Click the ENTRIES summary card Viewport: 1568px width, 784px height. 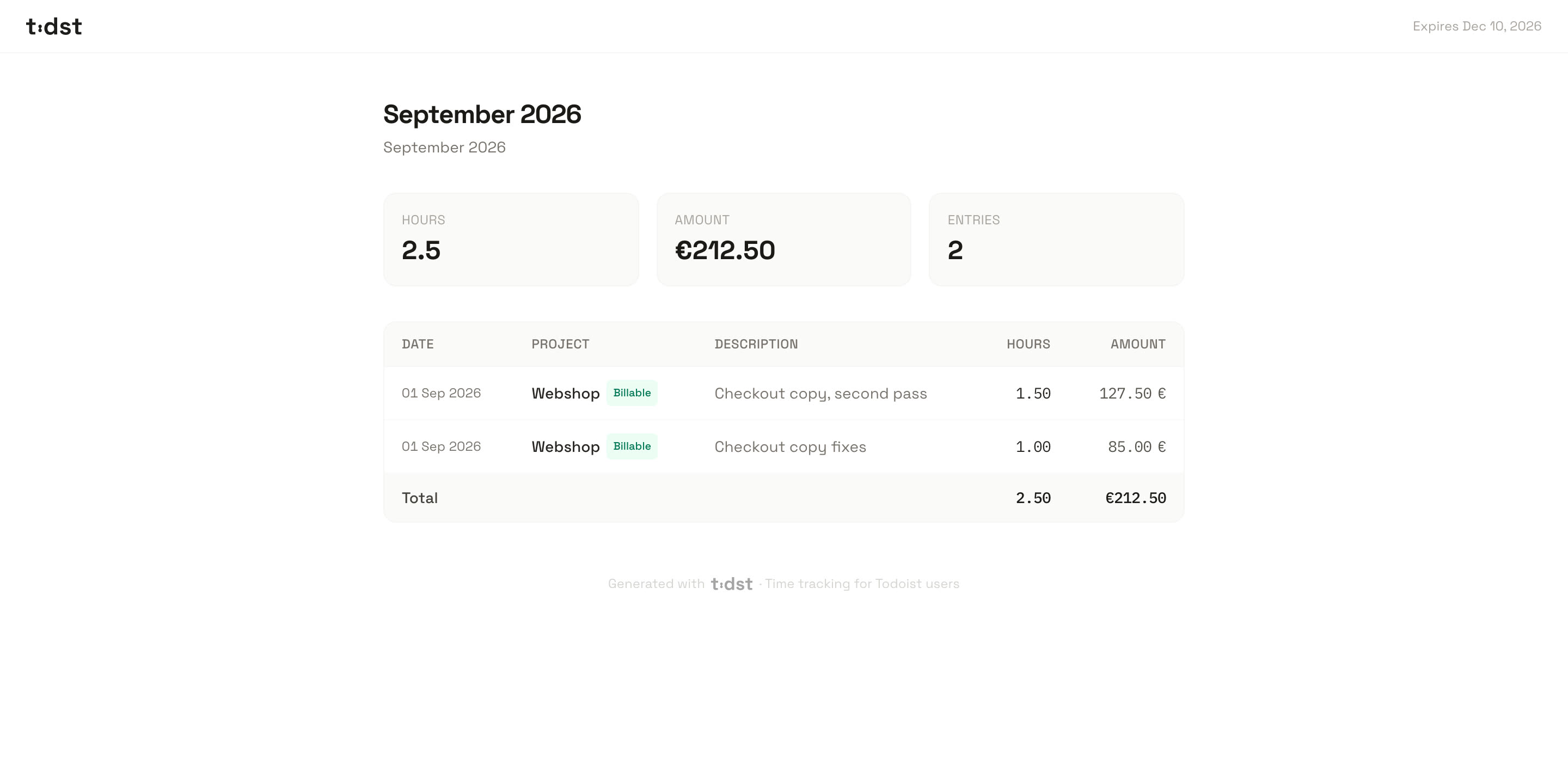pyautogui.click(x=1057, y=239)
